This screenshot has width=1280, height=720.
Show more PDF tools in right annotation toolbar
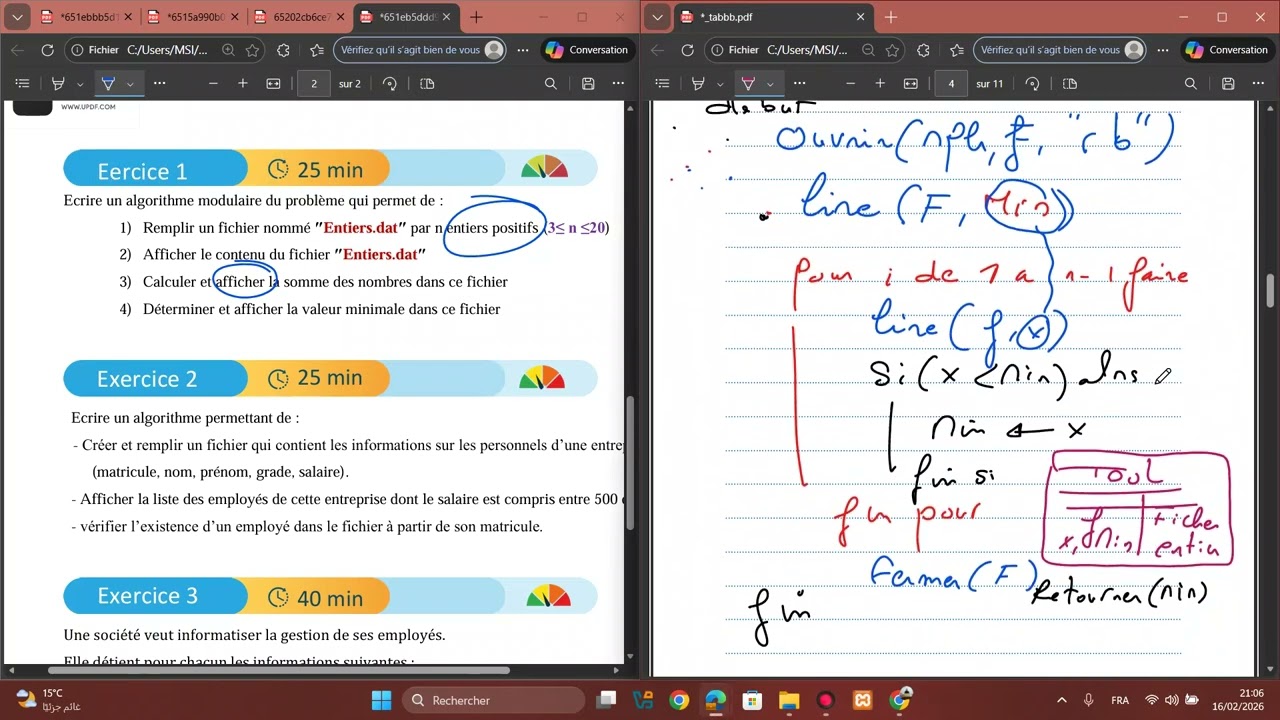[799, 84]
